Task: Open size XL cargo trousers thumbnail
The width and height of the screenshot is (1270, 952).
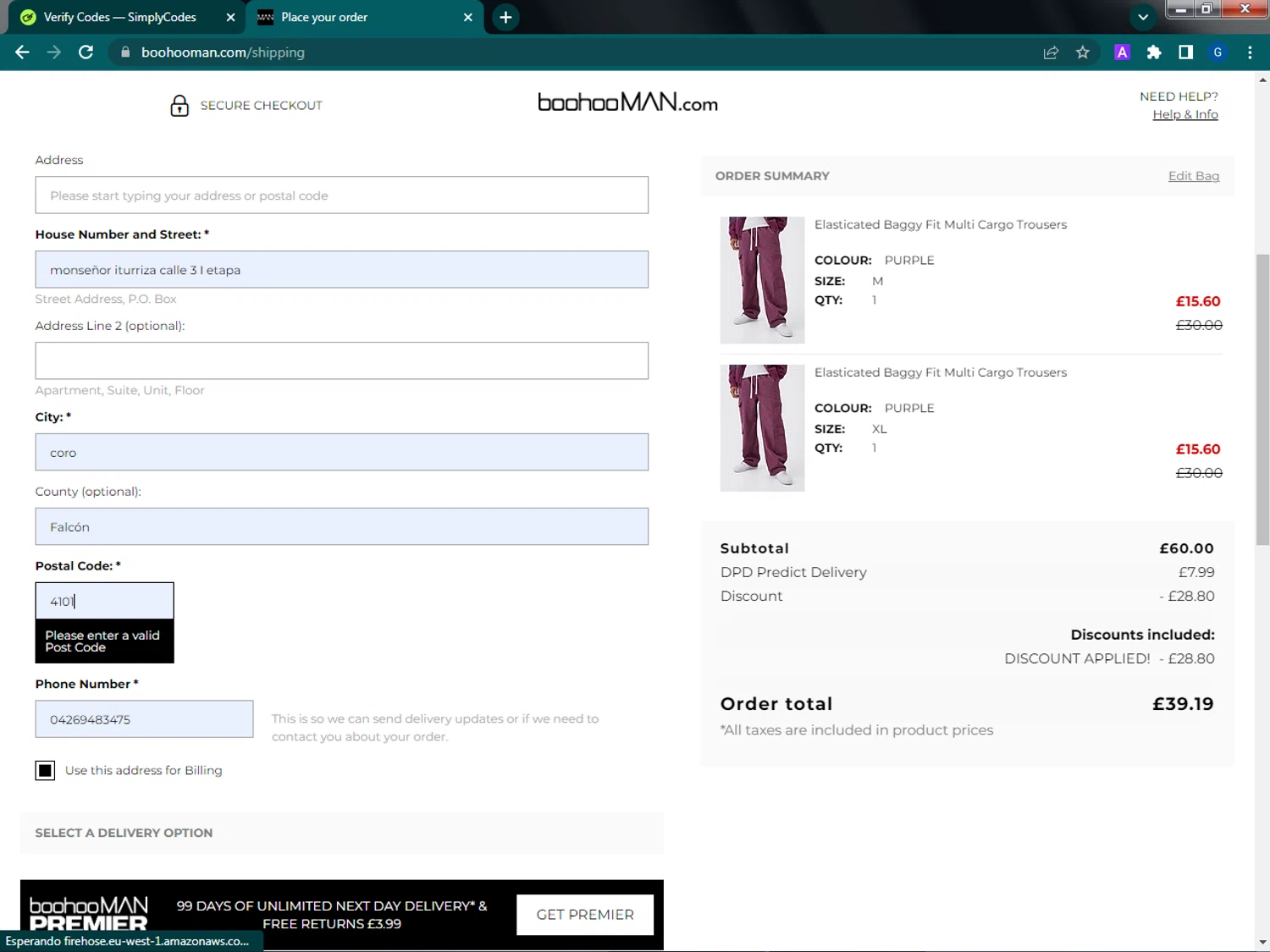Action: (762, 428)
